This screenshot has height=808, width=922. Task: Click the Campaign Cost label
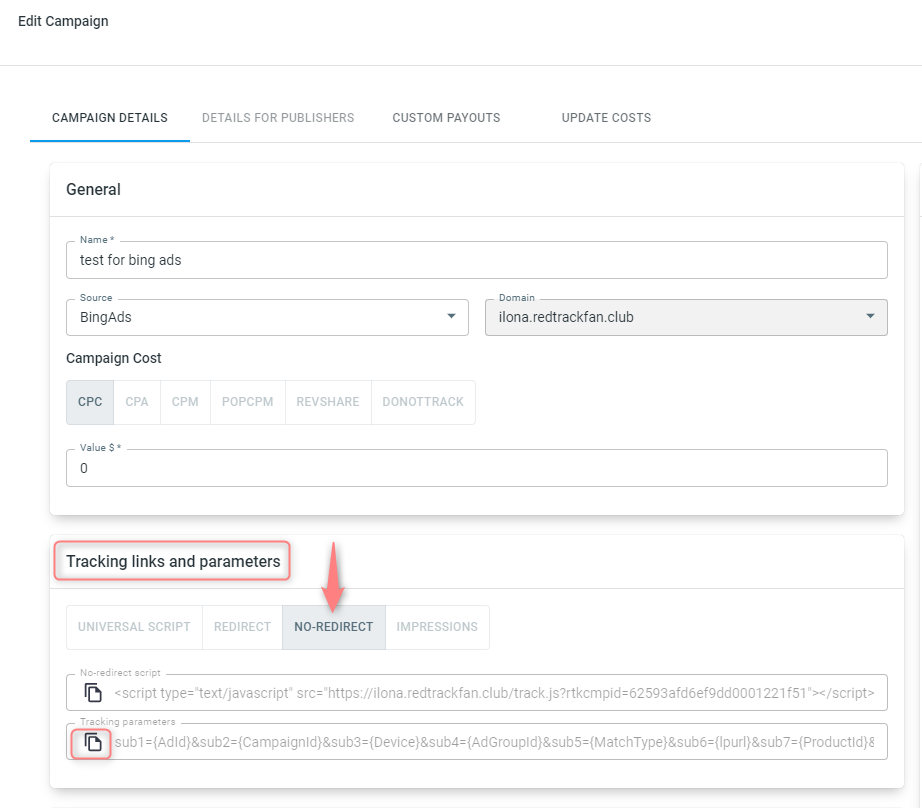coord(113,358)
